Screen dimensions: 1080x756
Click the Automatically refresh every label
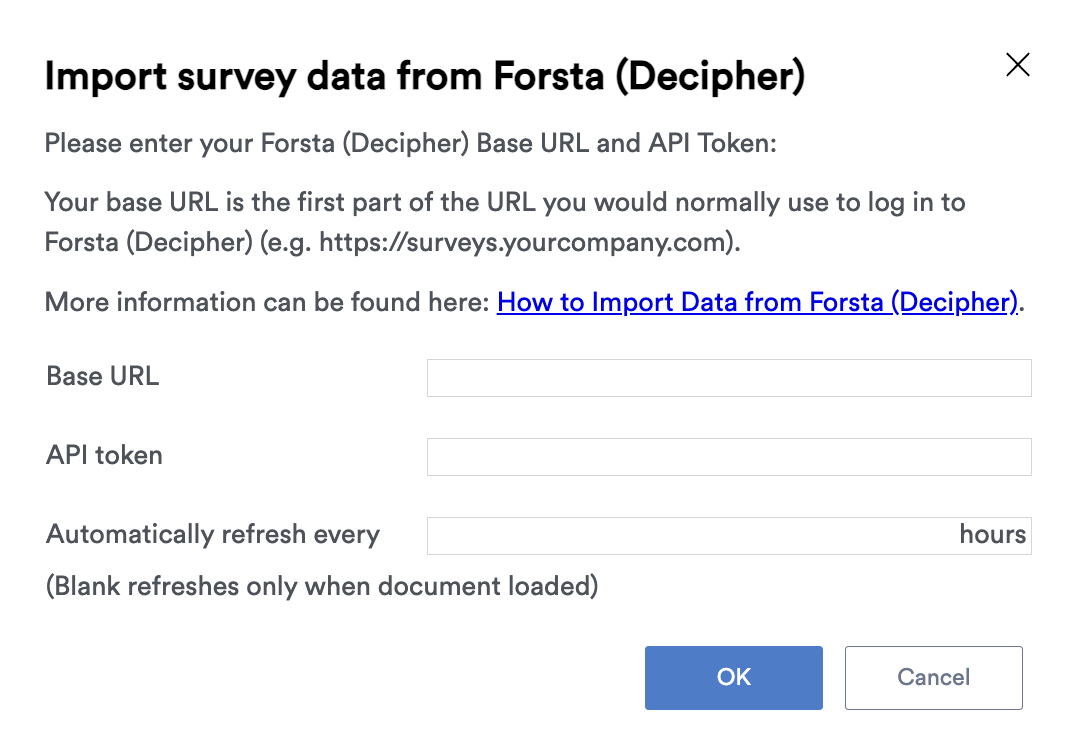point(212,534)
